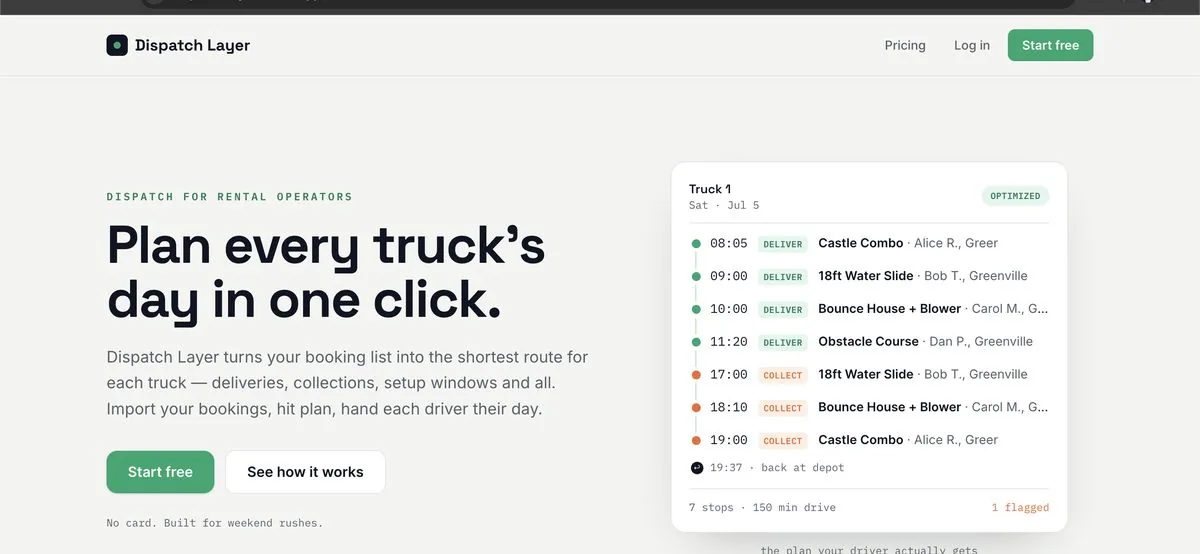Click the Sat · Jul 5 date
This screenshot has height=554, width=1200.
point(724,205)
